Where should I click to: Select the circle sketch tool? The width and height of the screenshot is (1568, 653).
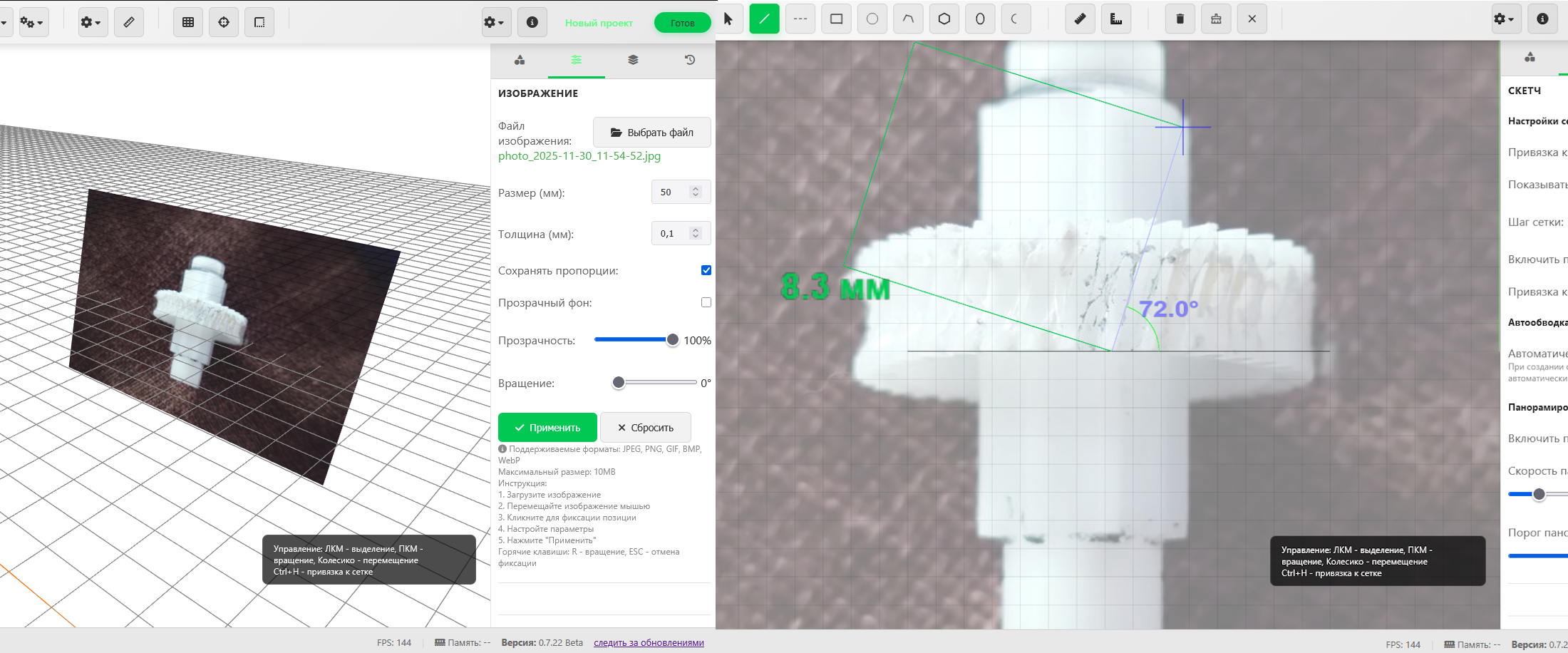coord(872,19)
